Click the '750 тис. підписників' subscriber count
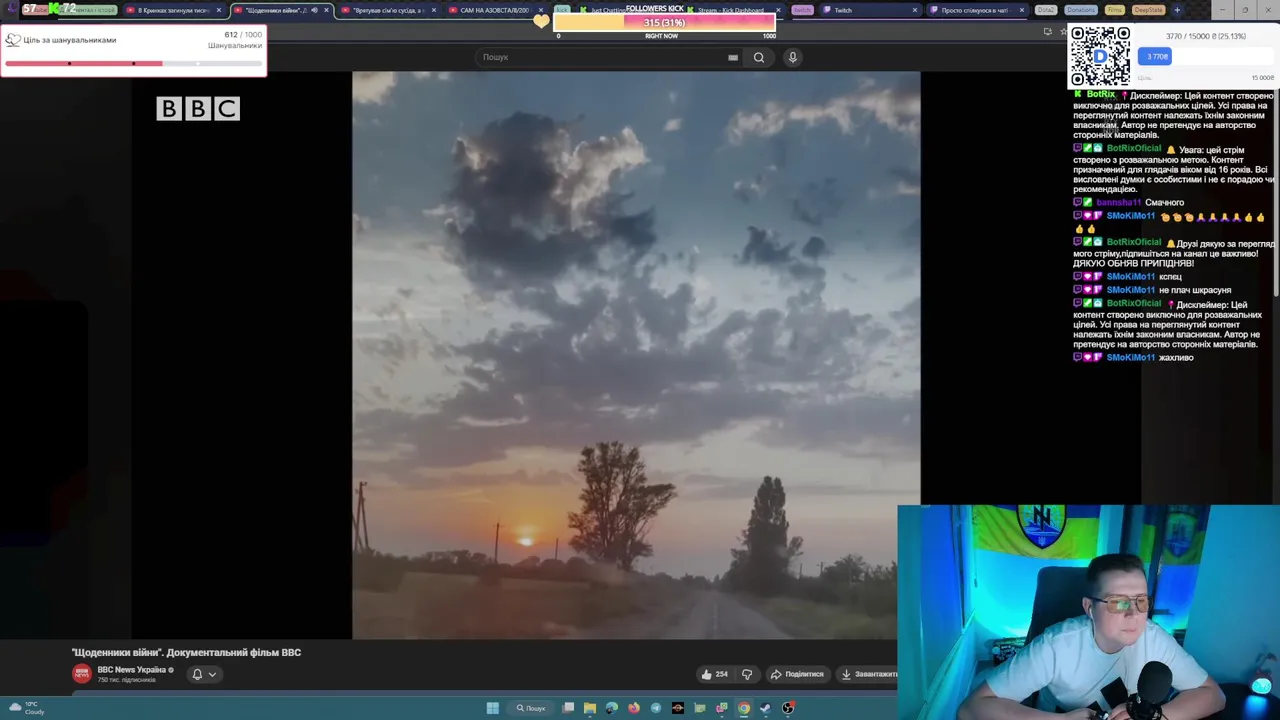The image size is (1280, 720). tap(126, 680)
